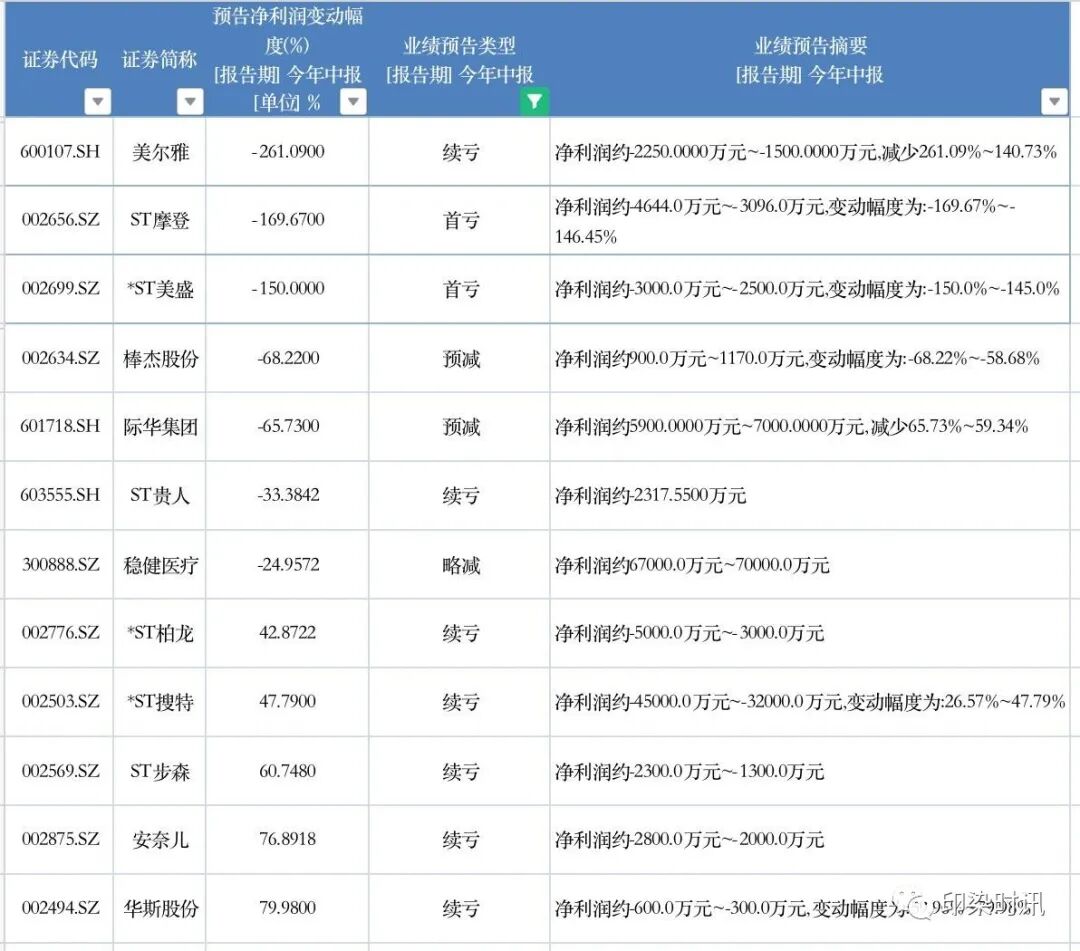Viewport: 1080px width, 951px height.
Task: Select cell 002634.SZ
Action: 59,358
